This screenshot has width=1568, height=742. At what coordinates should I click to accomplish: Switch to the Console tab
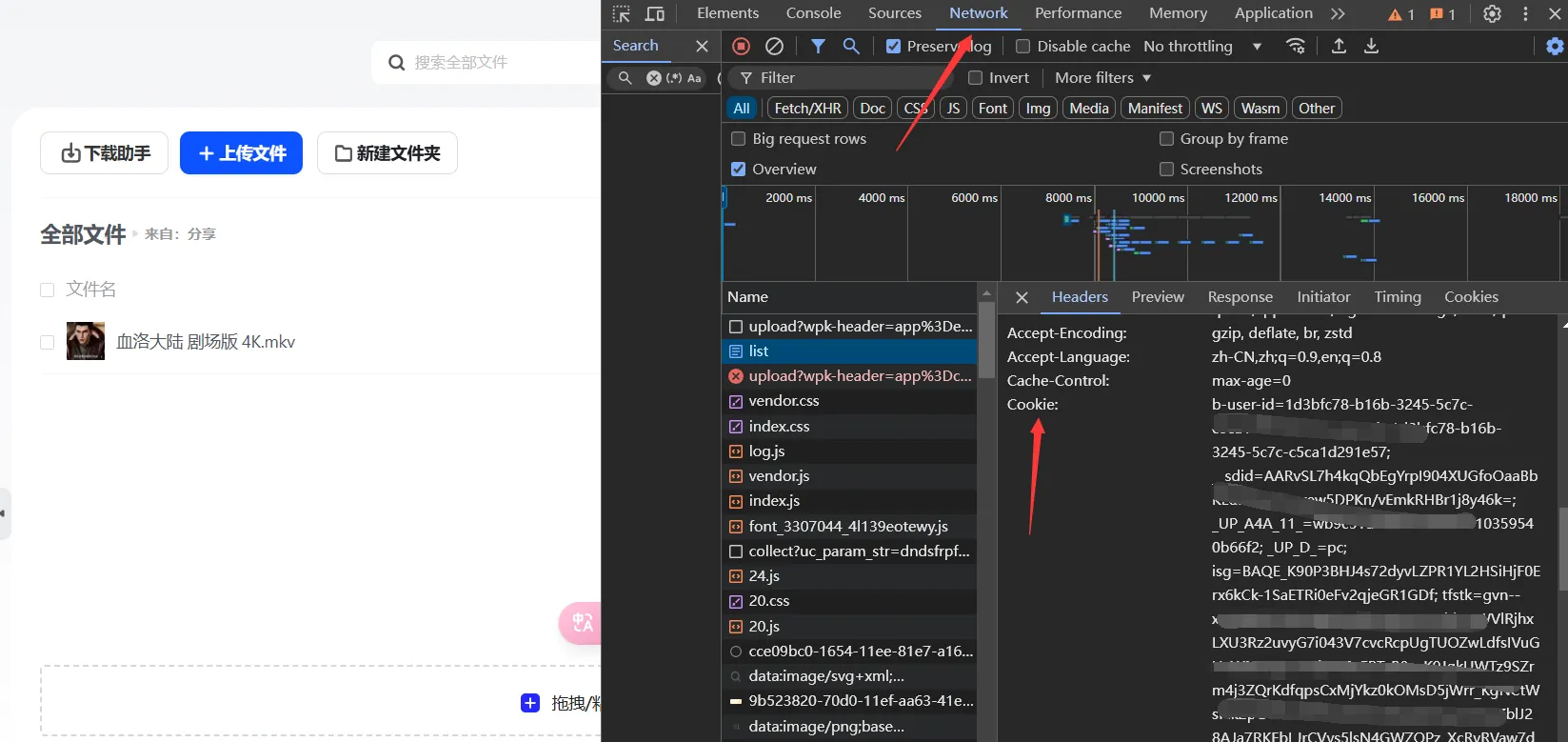813,13
